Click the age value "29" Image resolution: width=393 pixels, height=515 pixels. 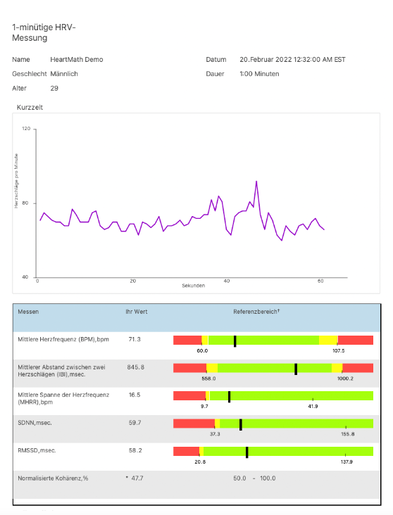point(54,88)
